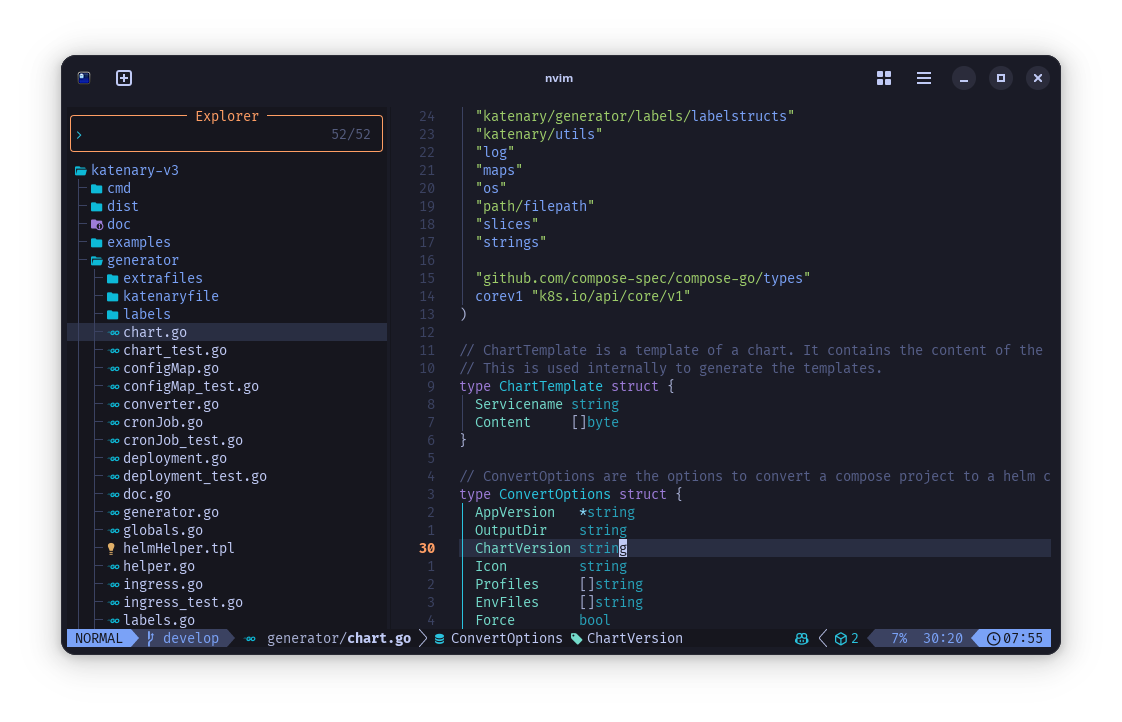Open converter.go file
Image resolution: width=1122 pixels, height=722 pixels.
coord(171,404)
